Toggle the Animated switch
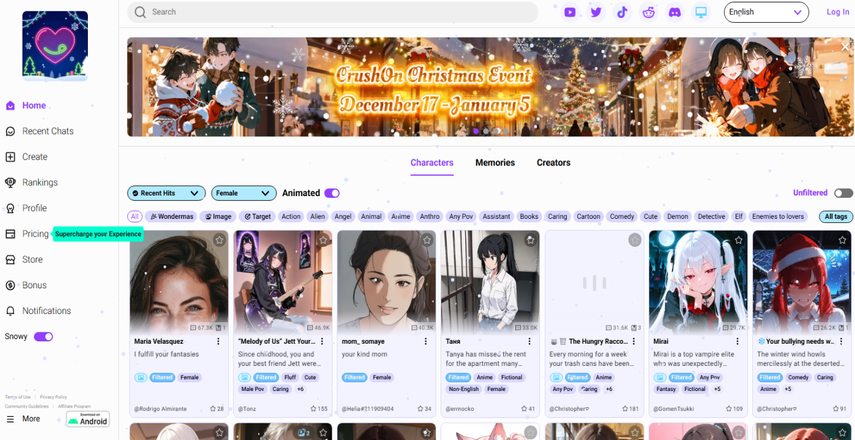The height and width of the screenshot is (440, 855). pyautogui.click(x=332, y=193)
